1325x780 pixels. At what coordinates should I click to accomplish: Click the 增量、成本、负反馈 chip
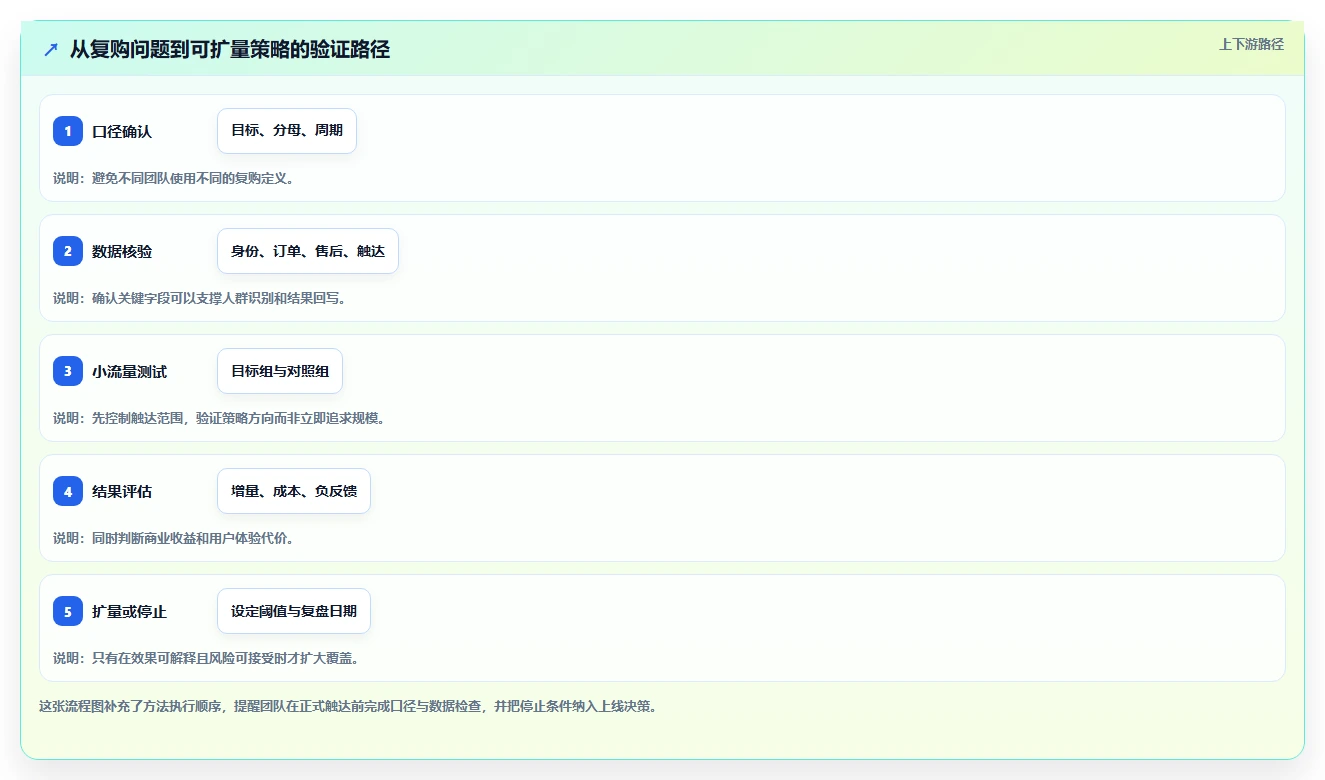point(294,491)
